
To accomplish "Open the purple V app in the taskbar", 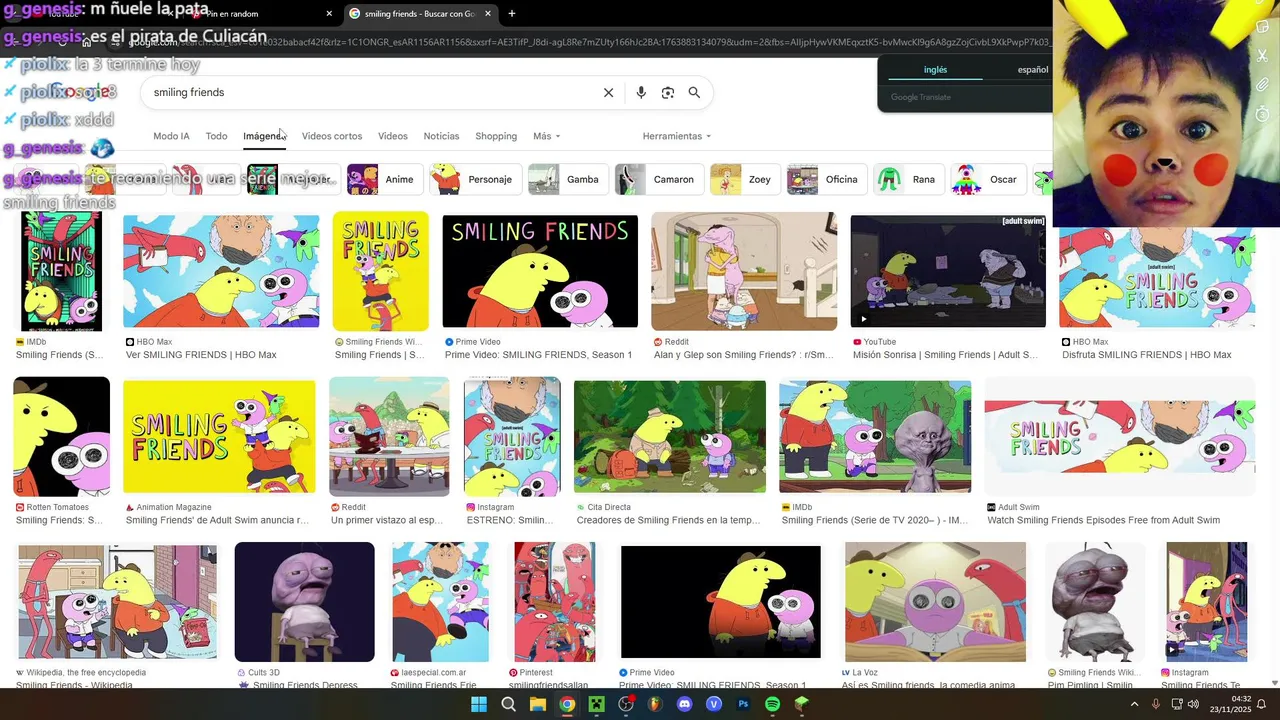I will coord(714,704).
